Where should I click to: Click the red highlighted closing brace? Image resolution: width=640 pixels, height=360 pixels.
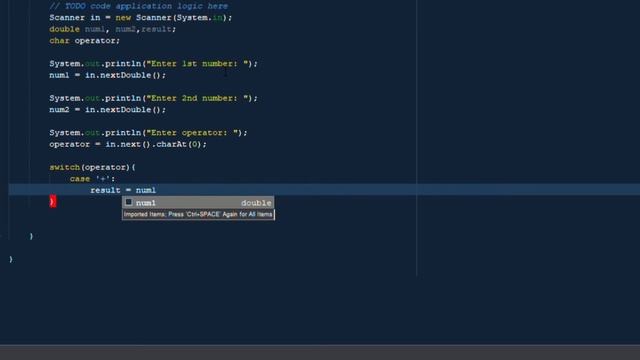(53, 201)
